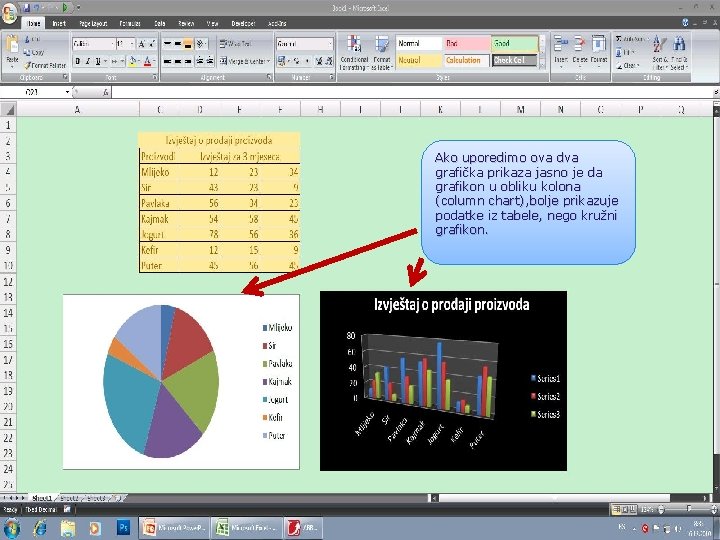Open Photoshop from the taskbar
Viewport: 720px width, 540px height.
coord(124,528)
